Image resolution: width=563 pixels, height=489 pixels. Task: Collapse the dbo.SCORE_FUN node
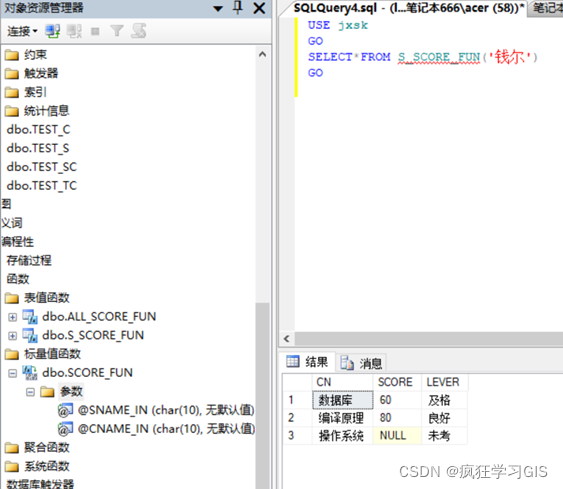point(12,373)
